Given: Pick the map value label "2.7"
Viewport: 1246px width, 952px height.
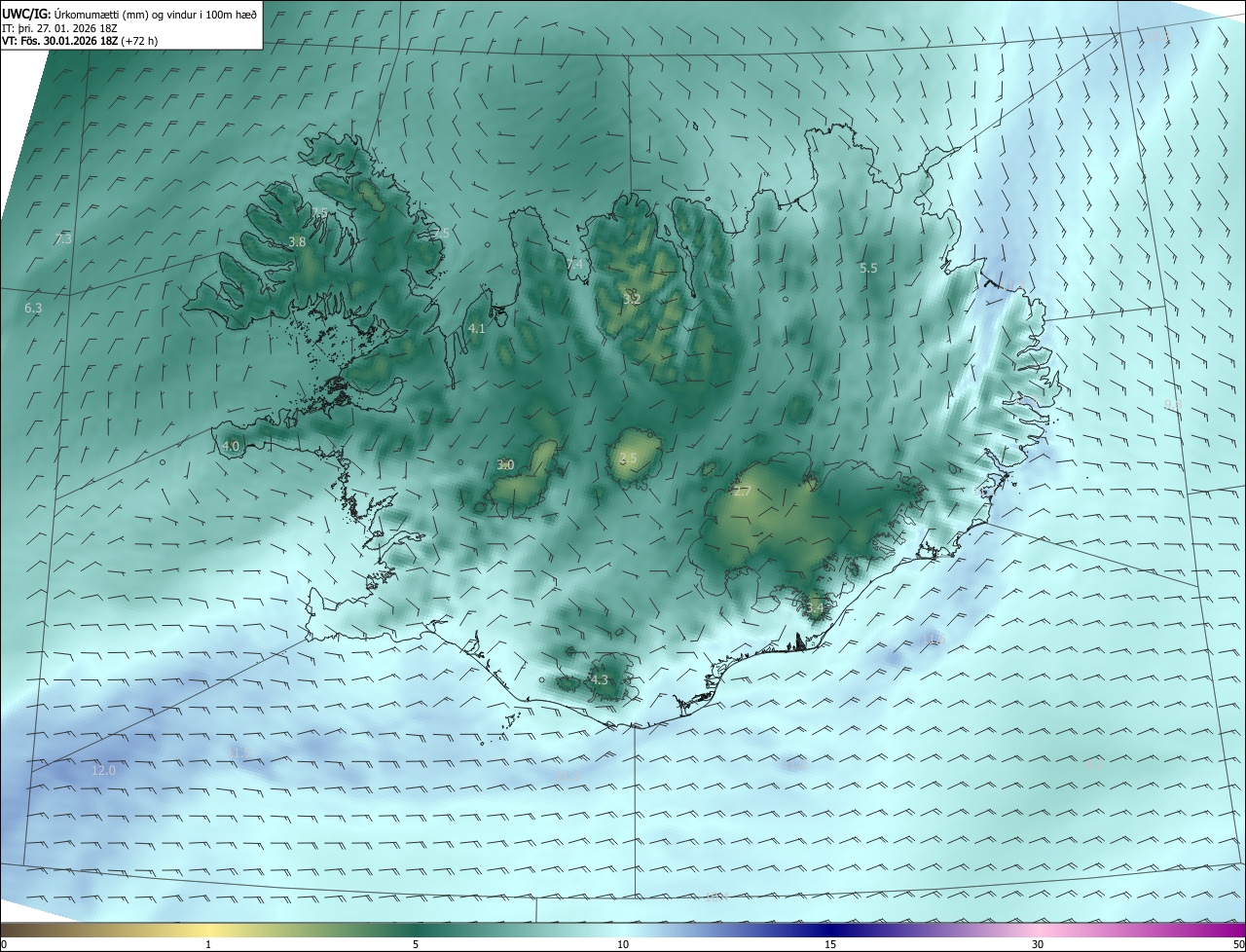Looking at the screenshot, I should [742, 492].
